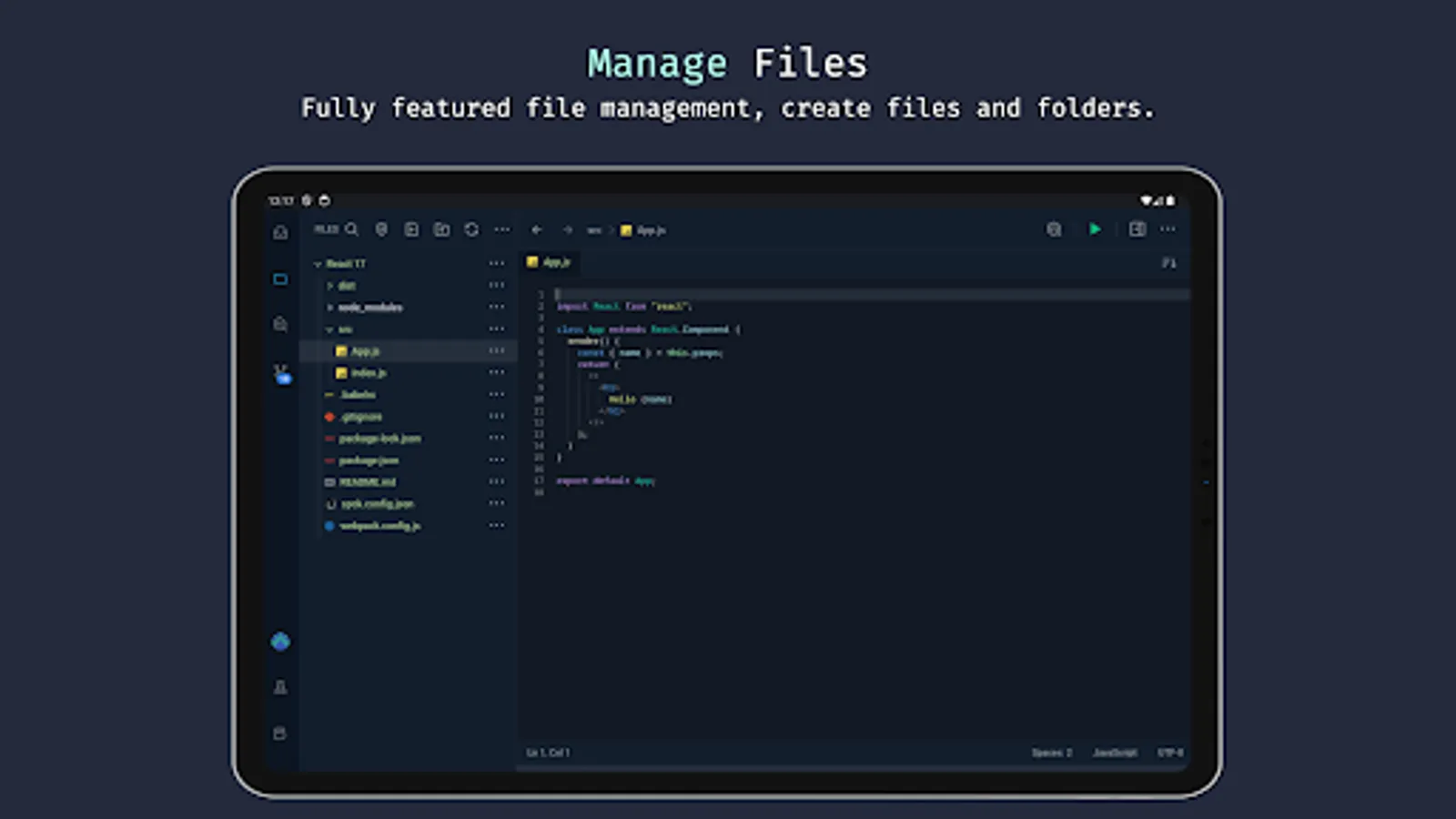Screen dimensions: 1456x819
Task: Select src in the breadcrumb path
Action: pos(592,230)
